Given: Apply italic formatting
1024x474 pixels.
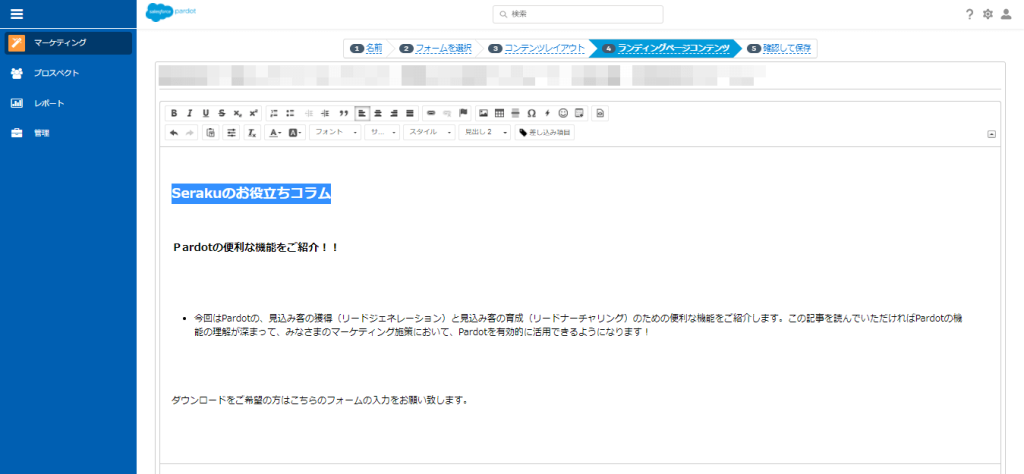Looking at the screenshot, I should 189,113.
